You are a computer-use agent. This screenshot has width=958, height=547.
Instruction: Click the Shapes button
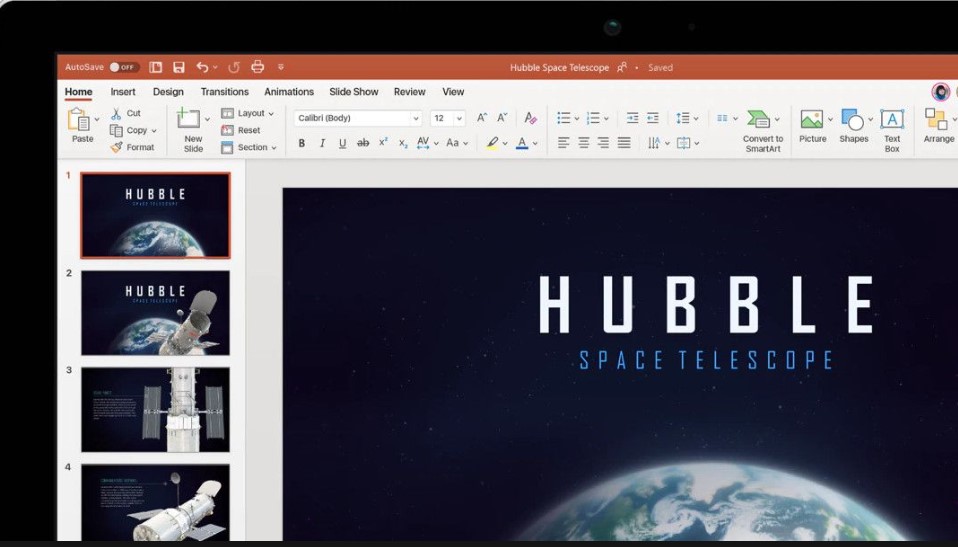(x=853, y=126)
